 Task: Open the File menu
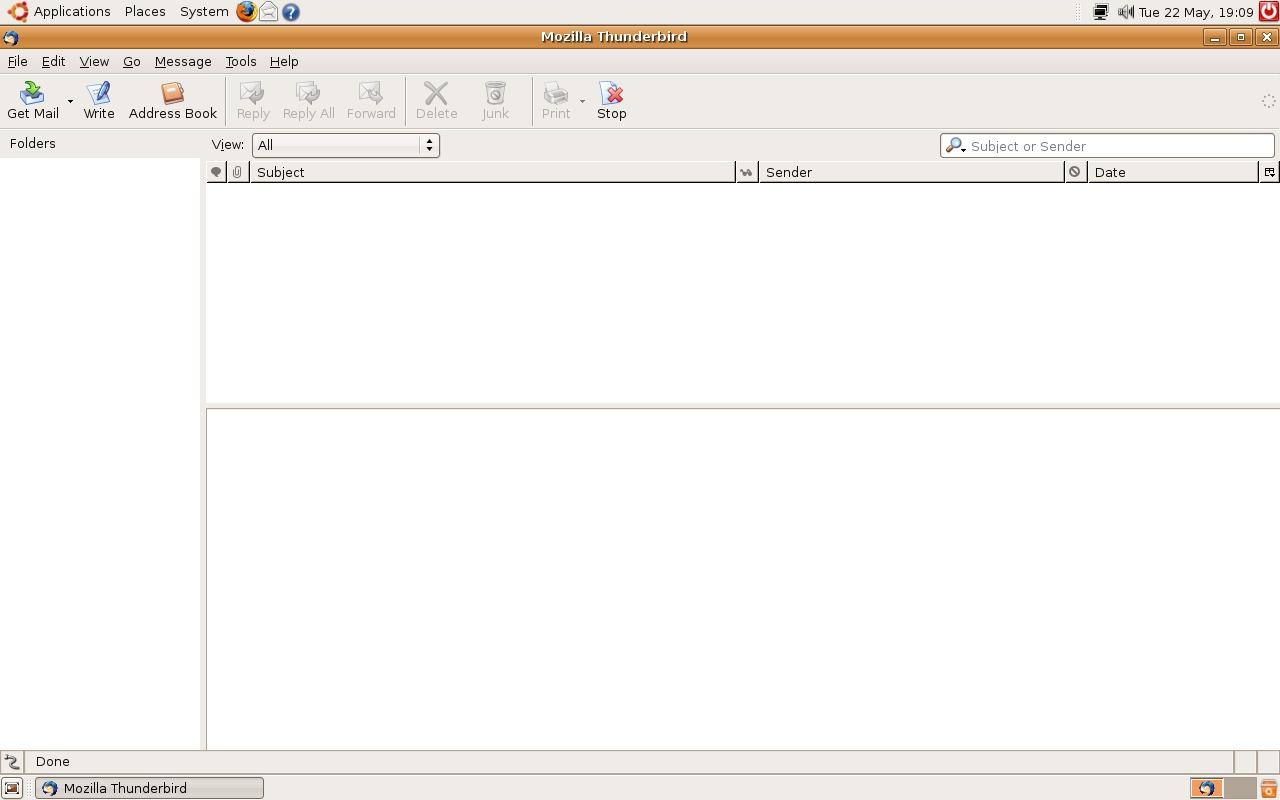tap(17, 61)
